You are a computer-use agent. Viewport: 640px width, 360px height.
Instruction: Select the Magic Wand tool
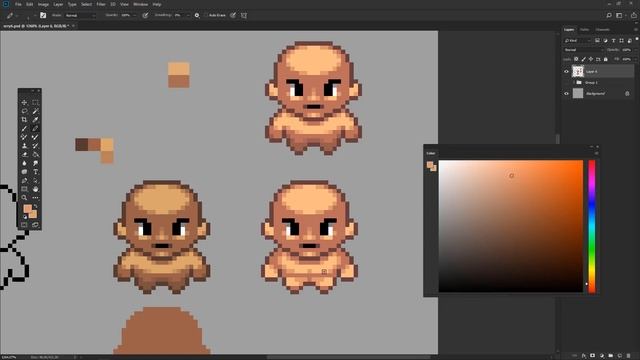click(35, 111)
